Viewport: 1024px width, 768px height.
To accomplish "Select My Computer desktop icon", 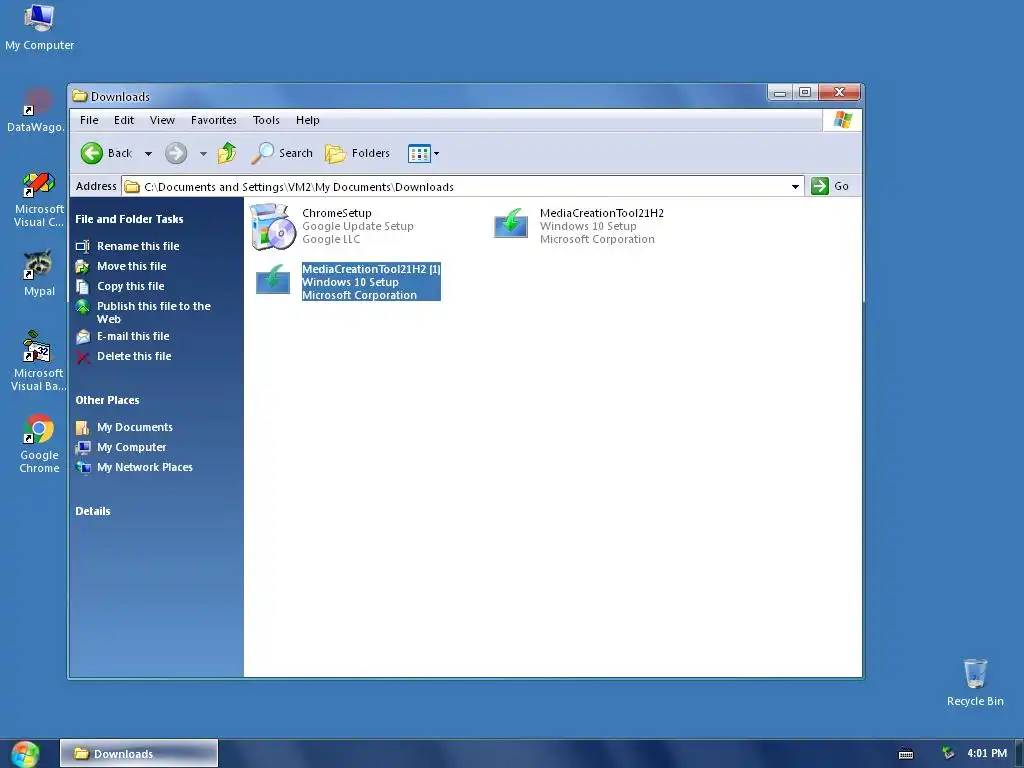I will pos(39,28).
